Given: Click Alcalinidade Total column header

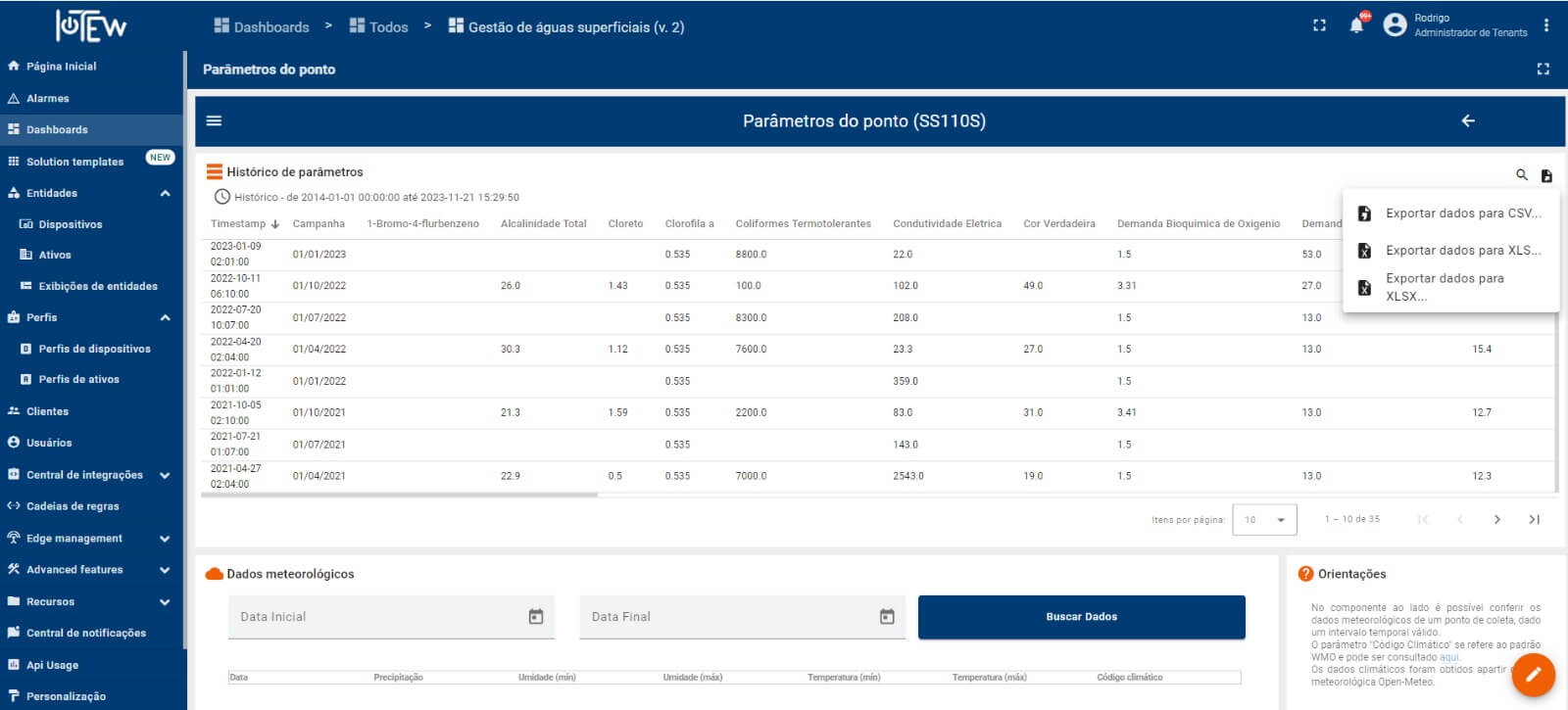Looking at the screenshot, I should click(543, 224).
